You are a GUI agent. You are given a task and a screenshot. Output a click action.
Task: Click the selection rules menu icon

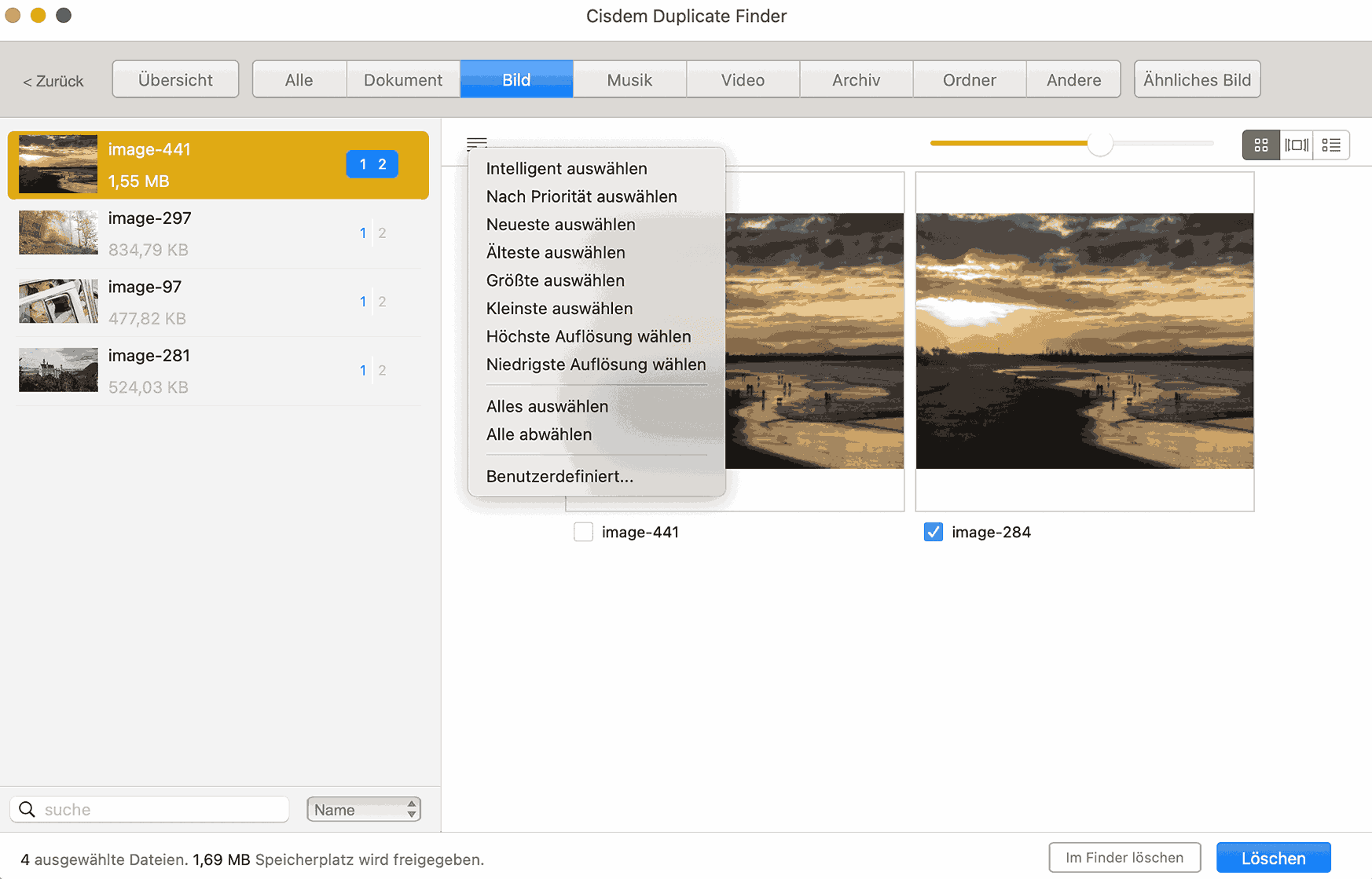coord(476,143)
